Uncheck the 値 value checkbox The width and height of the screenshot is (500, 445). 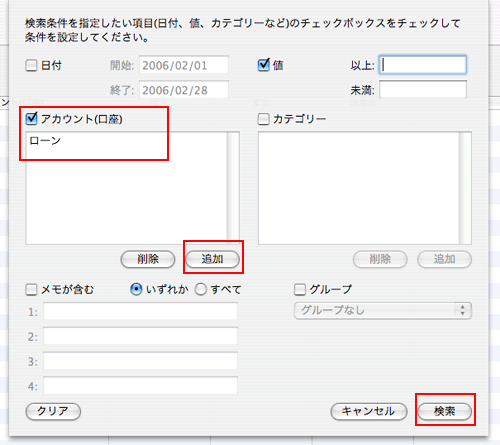click(264, 65)
